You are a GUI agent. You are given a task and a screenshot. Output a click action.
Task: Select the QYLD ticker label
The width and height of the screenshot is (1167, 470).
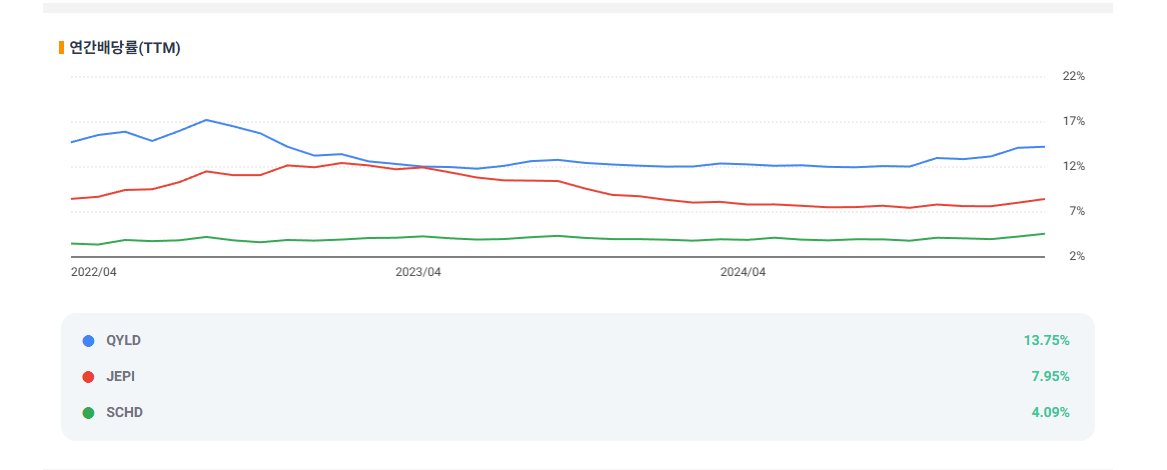[x=124, y=340]
